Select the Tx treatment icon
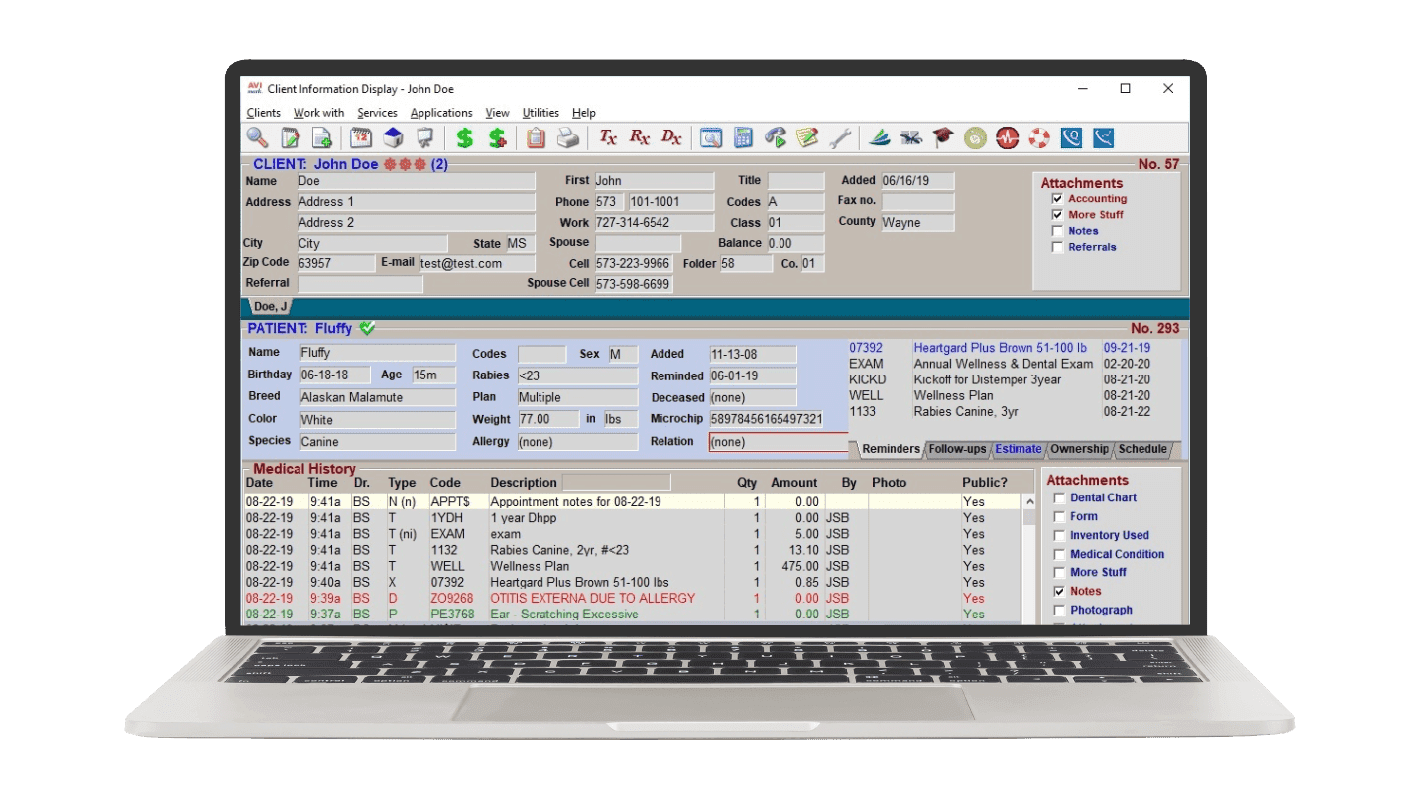The width and height of the screenshot is (1419, 798). (608, 138)
